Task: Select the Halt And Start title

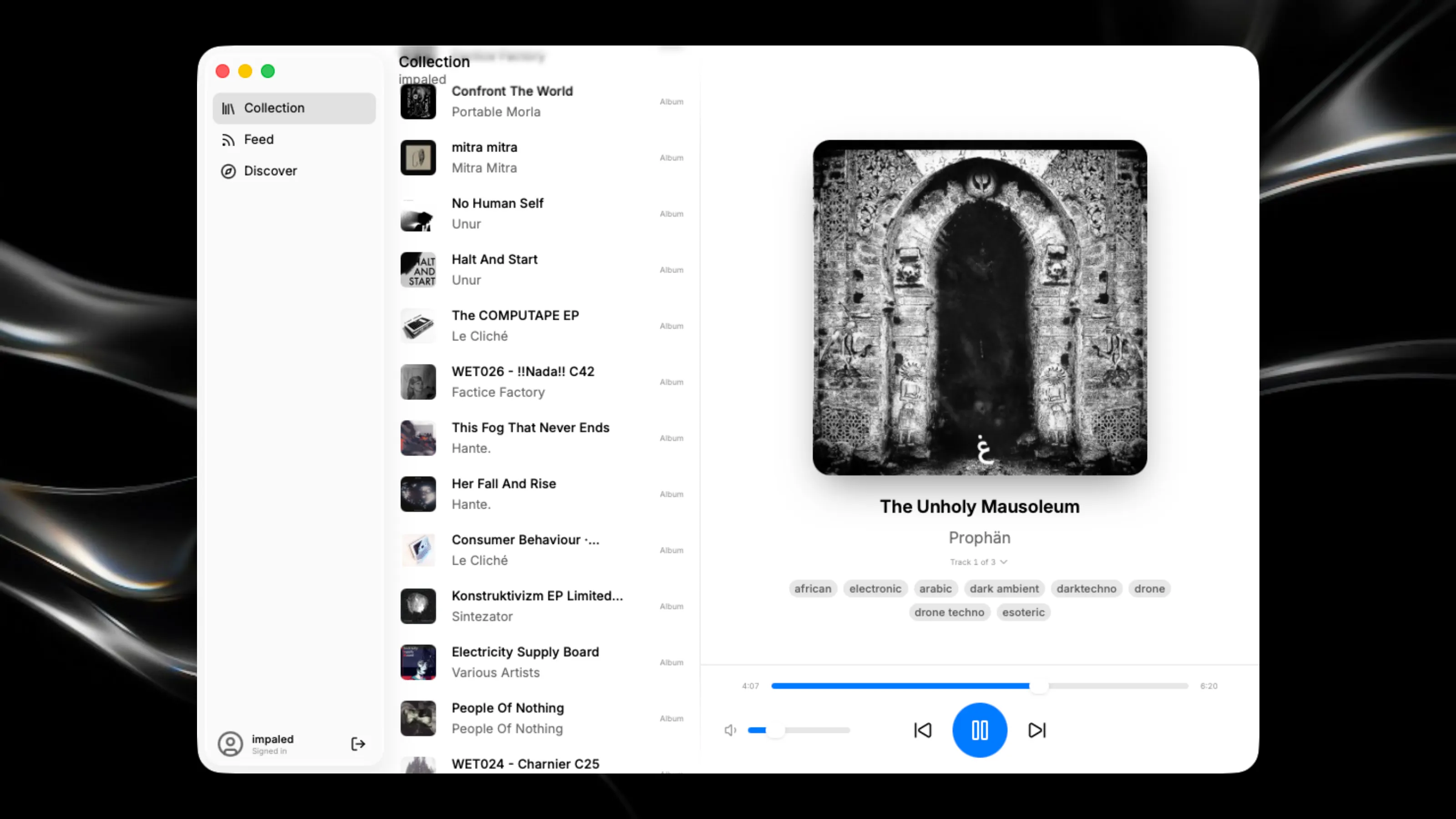Action: [x=495, y=259]
